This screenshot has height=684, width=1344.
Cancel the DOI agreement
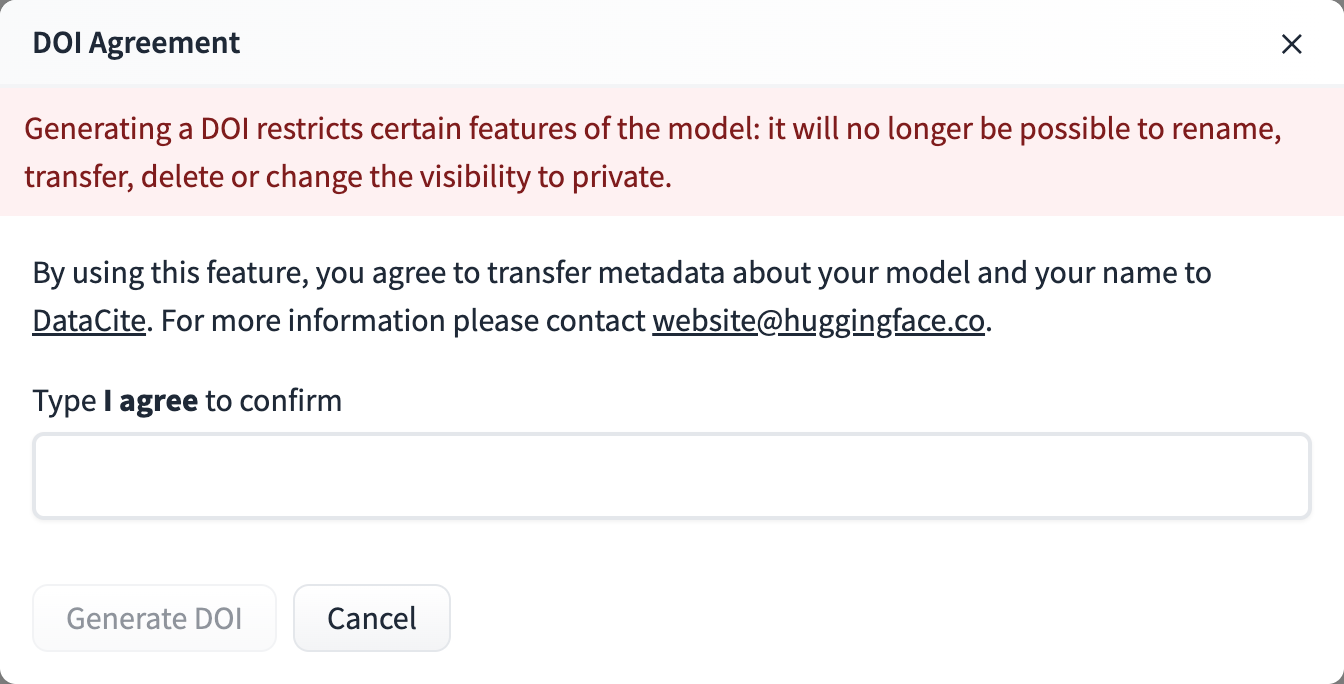[x=371, y=618]
